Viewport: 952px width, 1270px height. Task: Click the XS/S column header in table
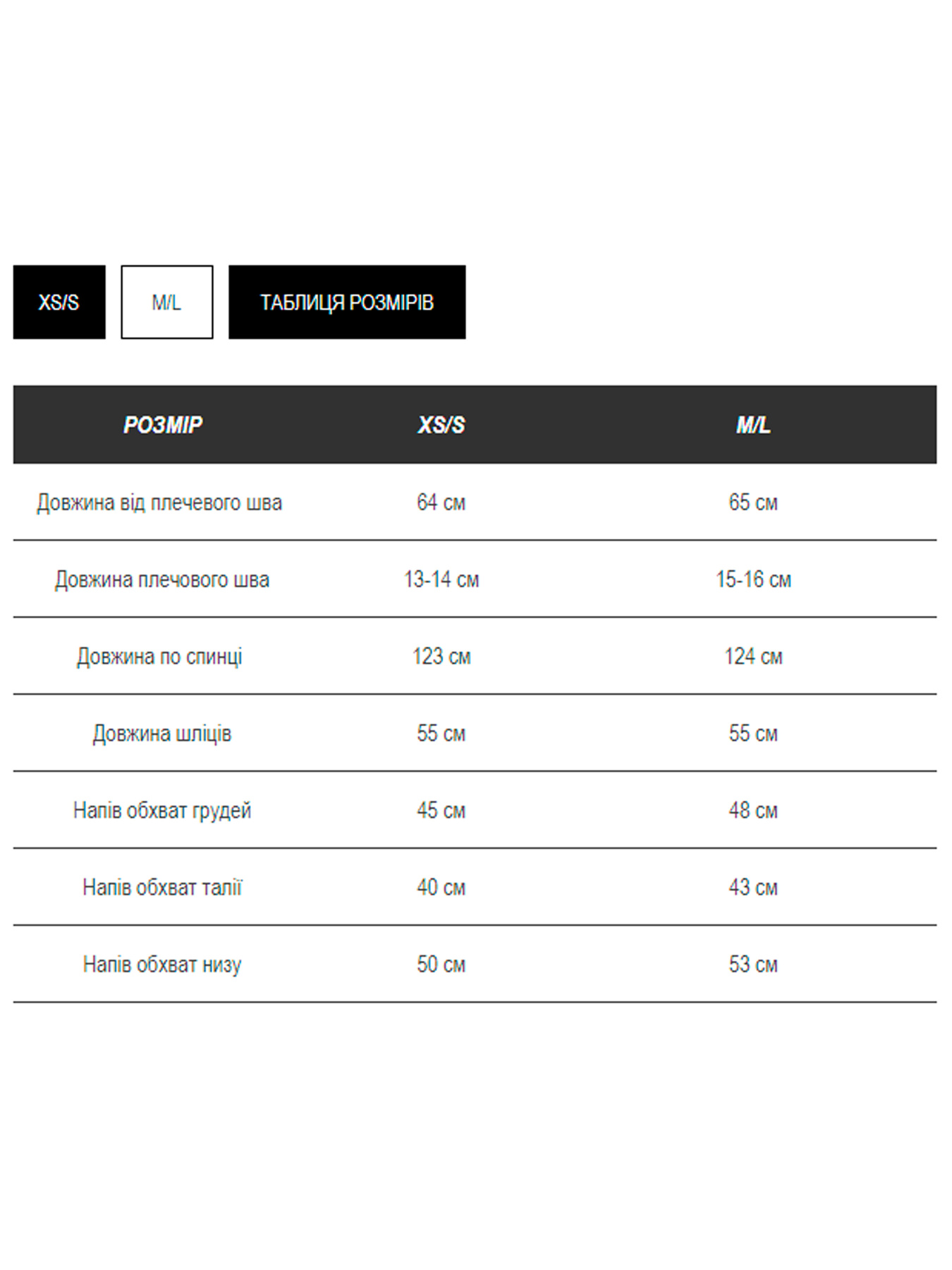(x=441, y=425)
